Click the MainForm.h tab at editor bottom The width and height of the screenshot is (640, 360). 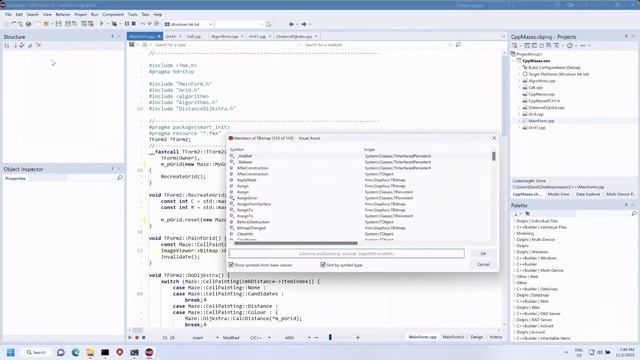pyautogui.click(x=453, y=337)
